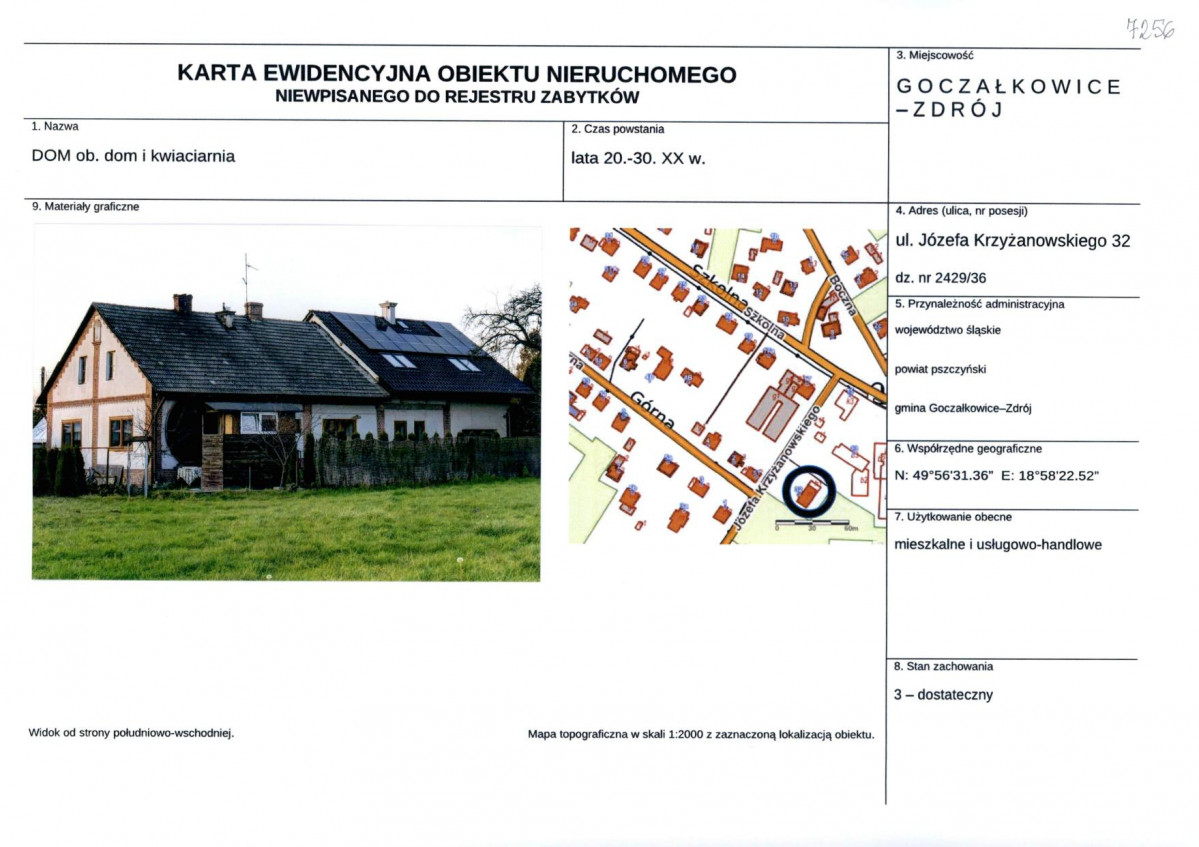Viewport: 1199px width, 847px height.
Task: Click the 'Boczna' street label on the map
Action: pyautogui.click(x=844, y=297)
